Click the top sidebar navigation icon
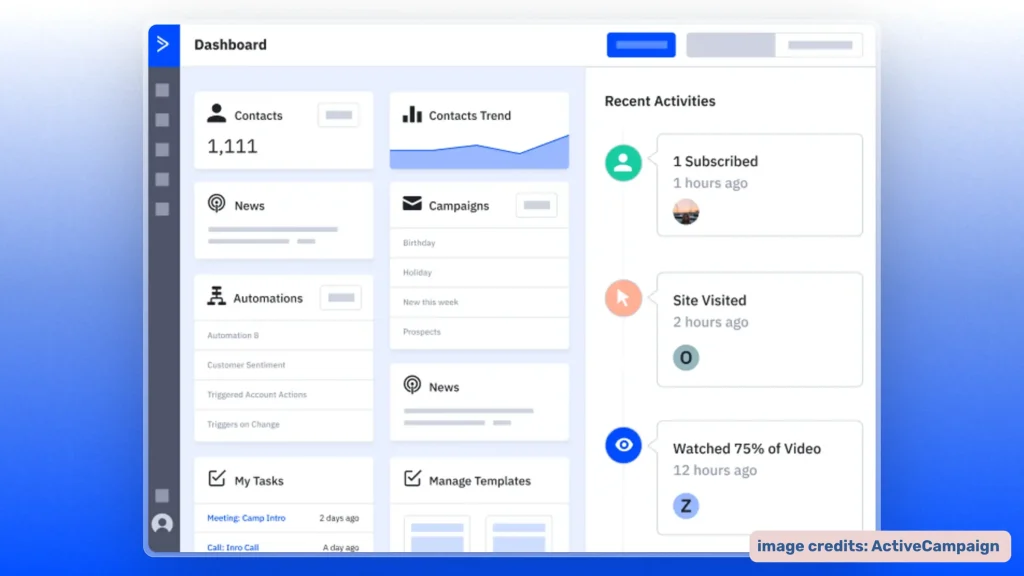The height and width of the screenshot is (576, 1024). (162, 89)
